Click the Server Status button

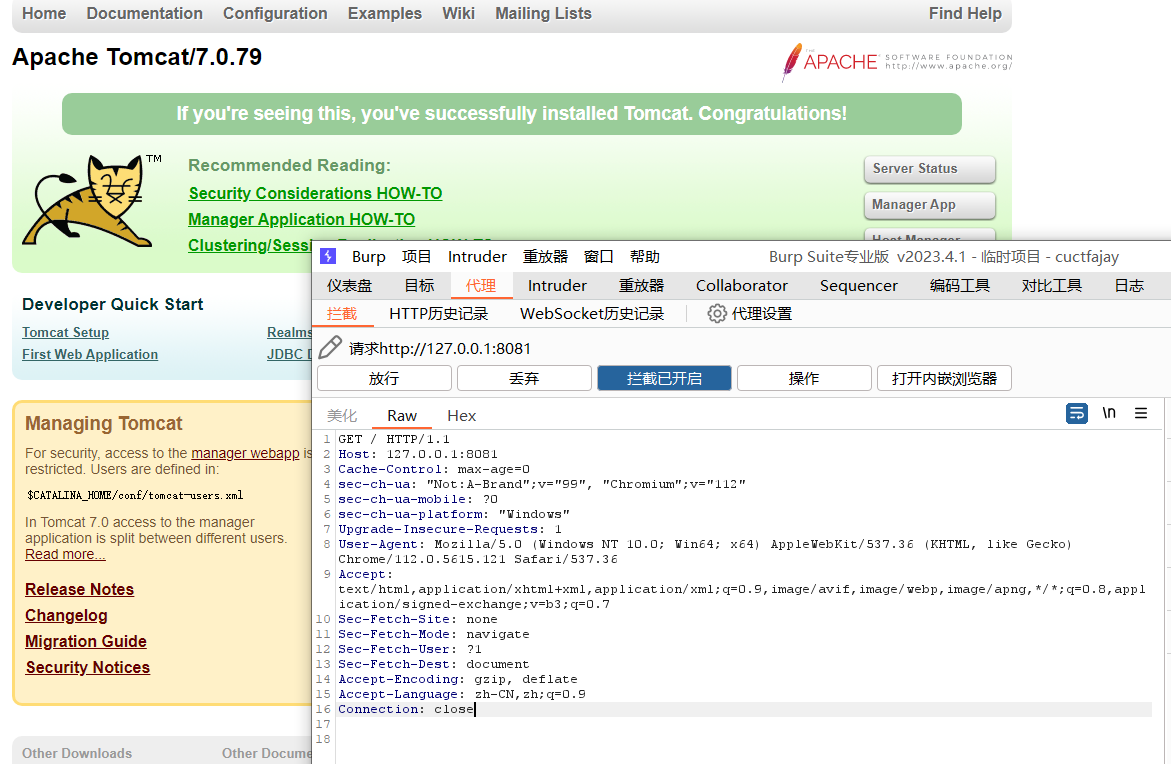coord(929,169)
